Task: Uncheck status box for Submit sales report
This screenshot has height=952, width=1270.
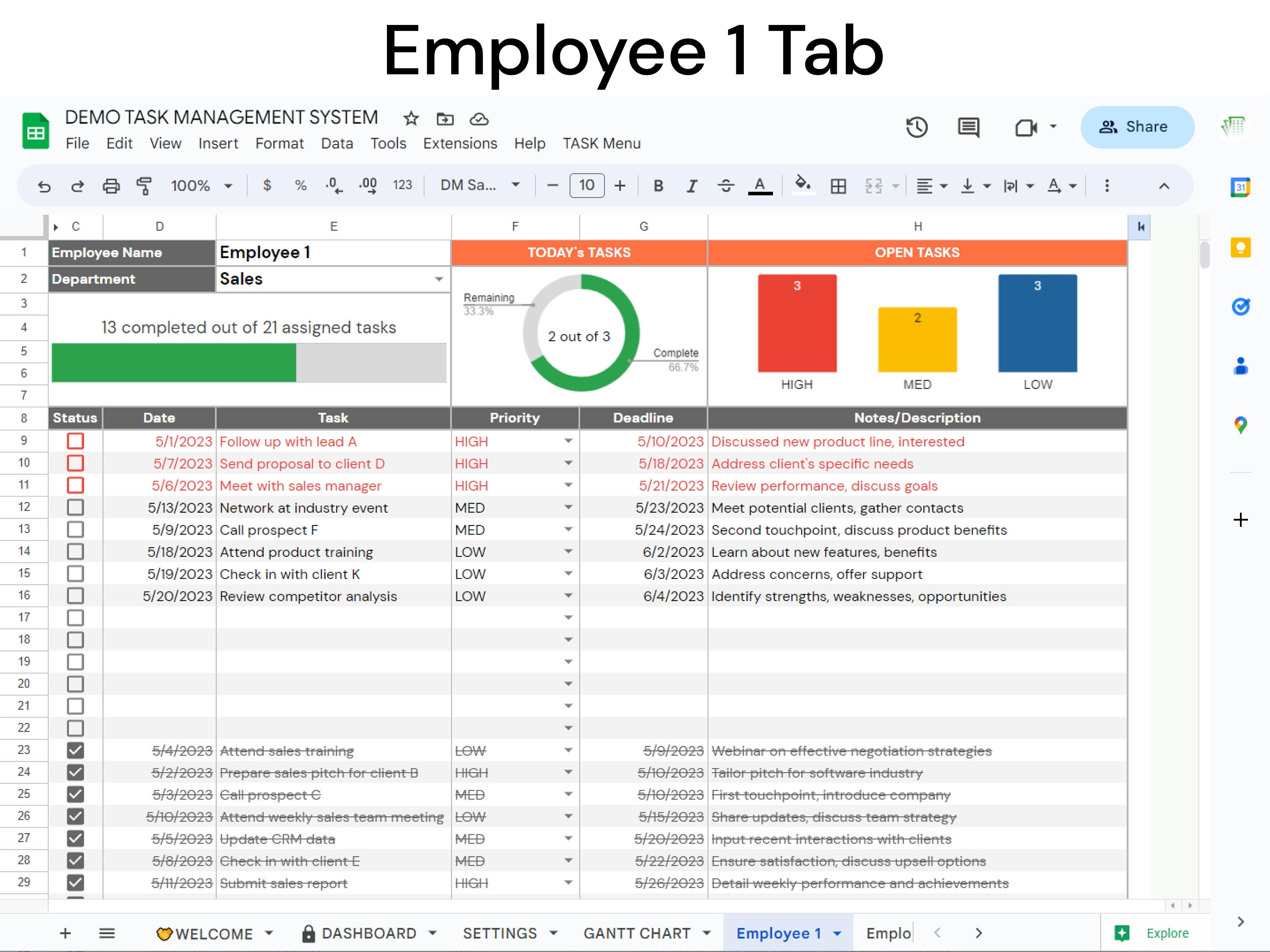Action: (x=75, y=883)
